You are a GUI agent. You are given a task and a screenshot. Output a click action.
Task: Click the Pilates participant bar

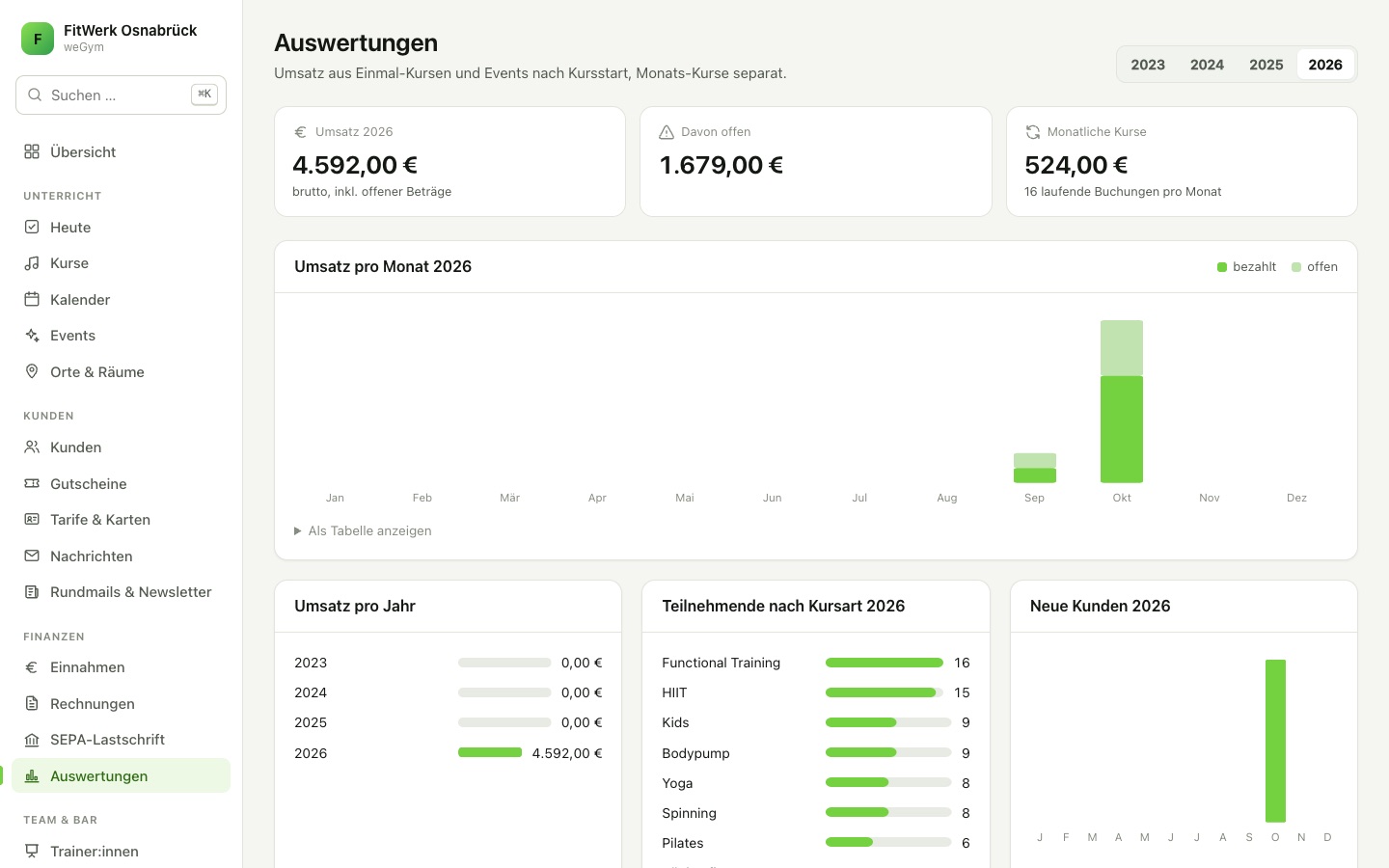pos(888,842)
